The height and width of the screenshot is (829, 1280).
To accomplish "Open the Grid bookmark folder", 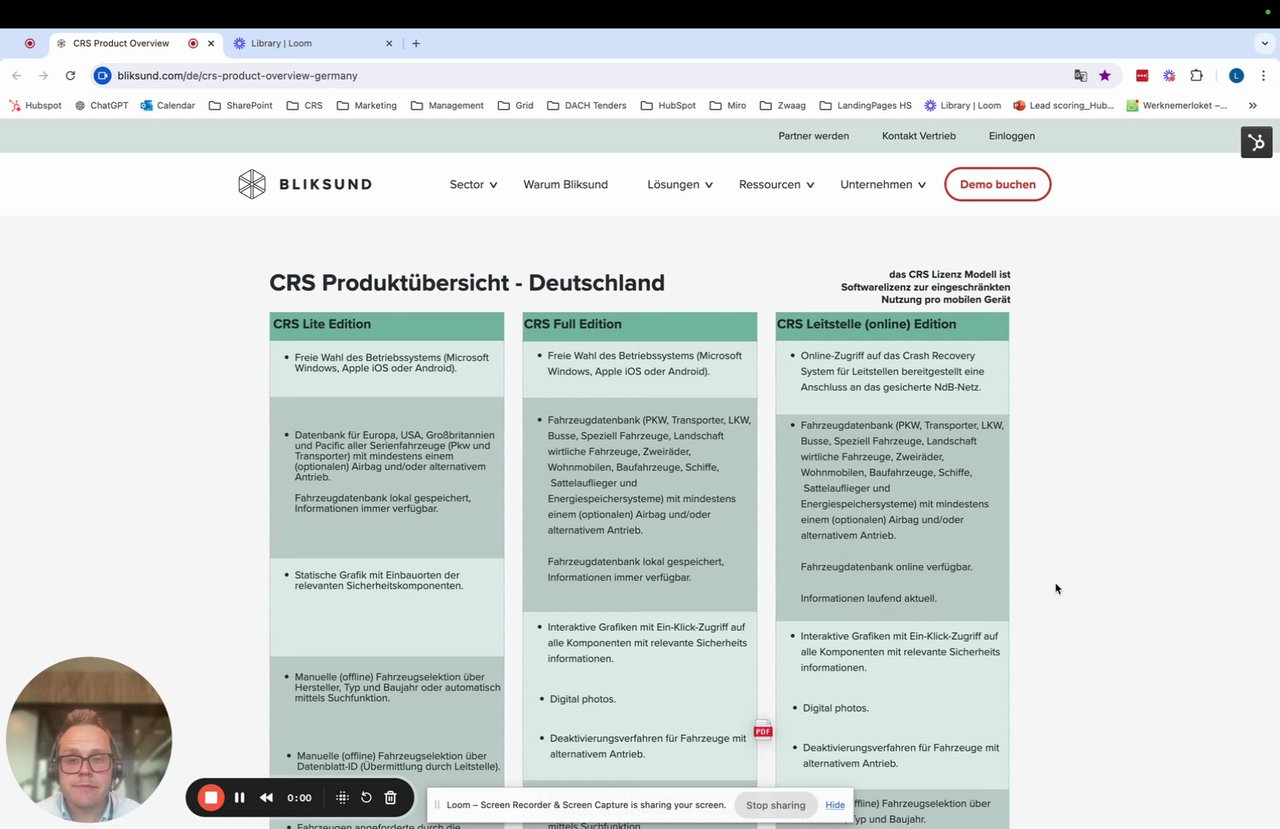I will [x=515, y=105].
